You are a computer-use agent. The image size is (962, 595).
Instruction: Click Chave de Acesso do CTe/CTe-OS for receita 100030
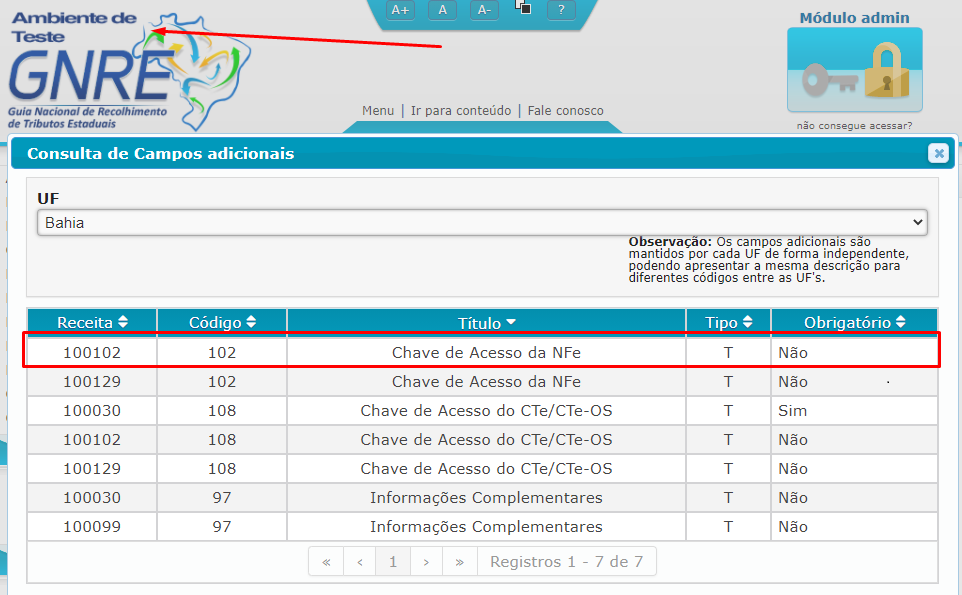(486, 410)
